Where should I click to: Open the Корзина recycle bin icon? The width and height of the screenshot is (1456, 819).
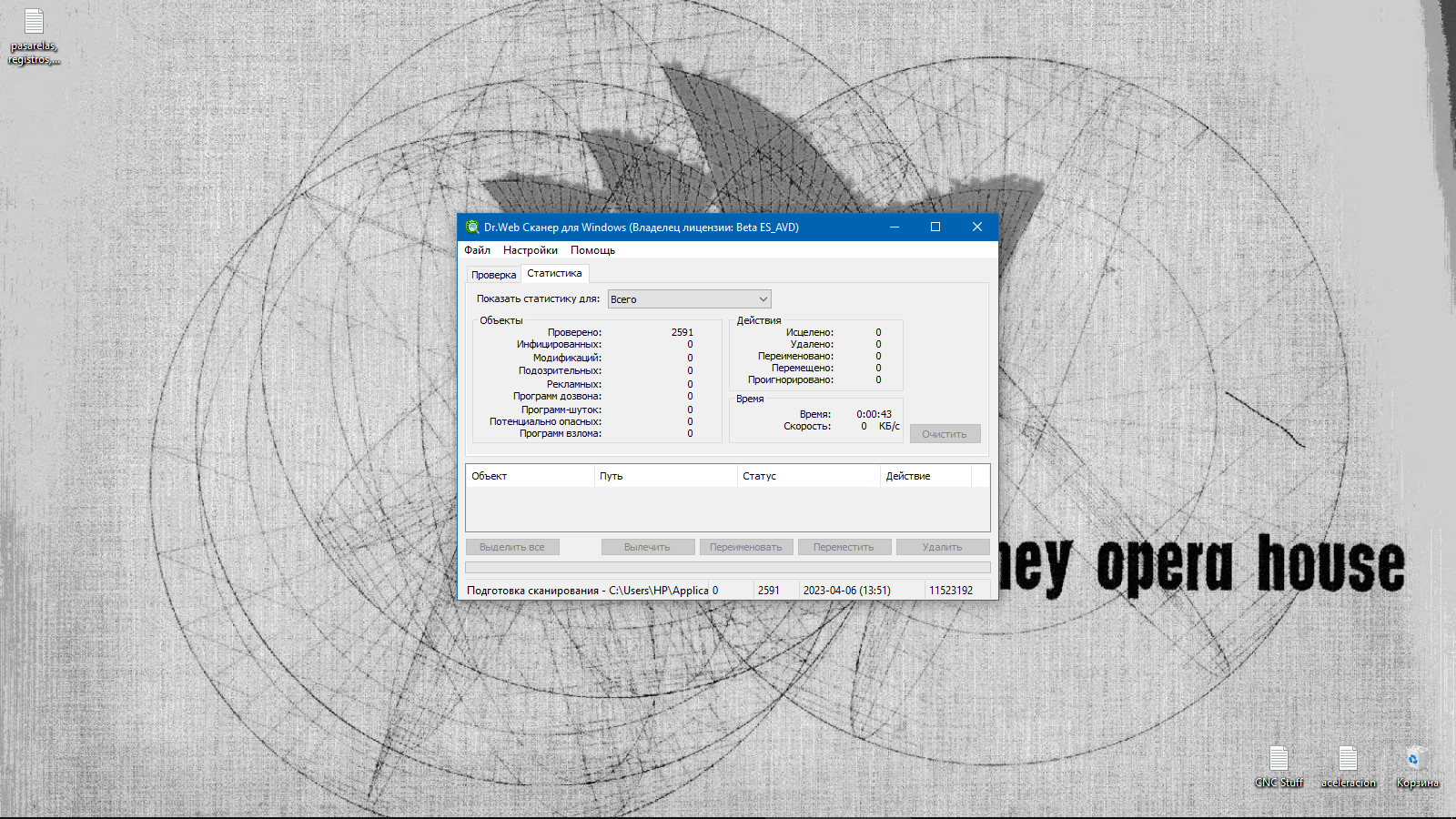tap(1417, 766)
